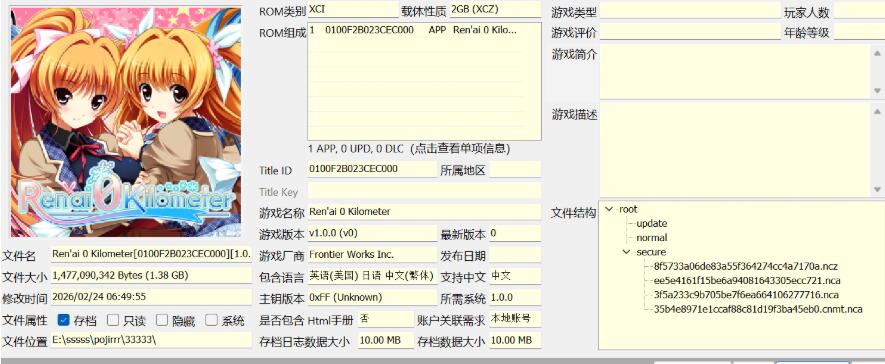Click the empty Title Key field
Screen dimensions: 885x364
pos(424,191)
